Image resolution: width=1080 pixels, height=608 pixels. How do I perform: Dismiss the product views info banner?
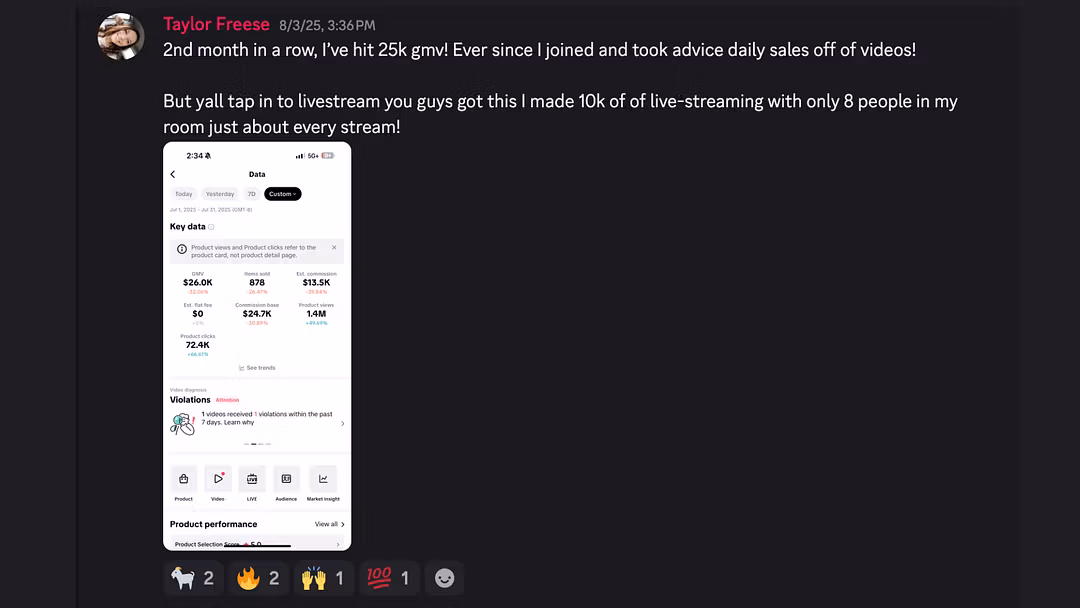click(334, 247)
